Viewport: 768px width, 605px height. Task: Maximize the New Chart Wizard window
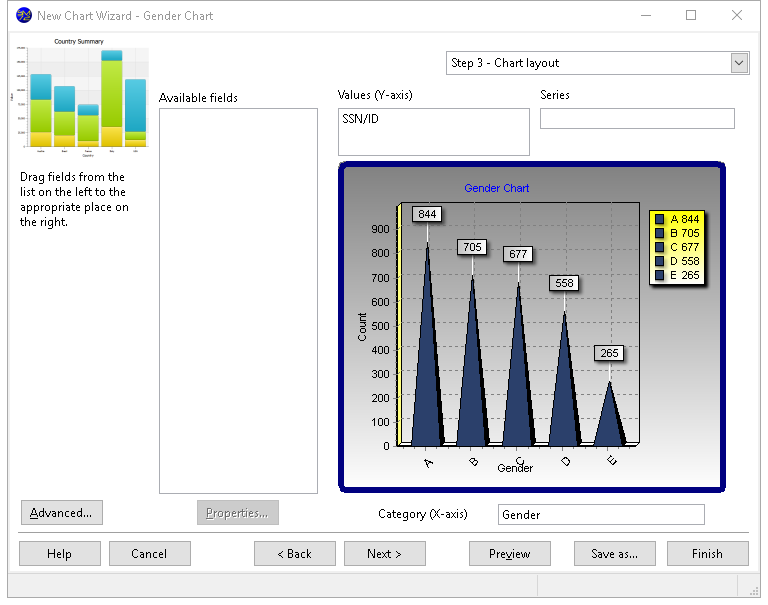pyautogui.click(x=691, y=15)
